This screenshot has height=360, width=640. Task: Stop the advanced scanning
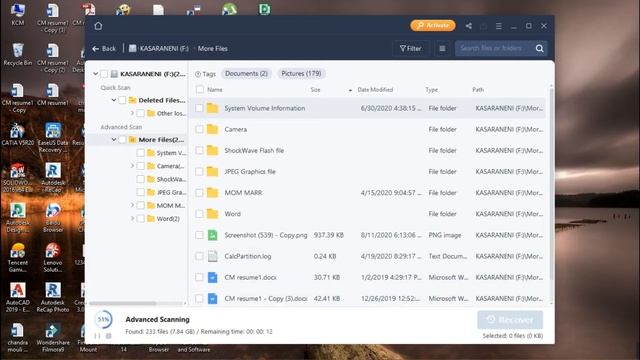point(109,336)
